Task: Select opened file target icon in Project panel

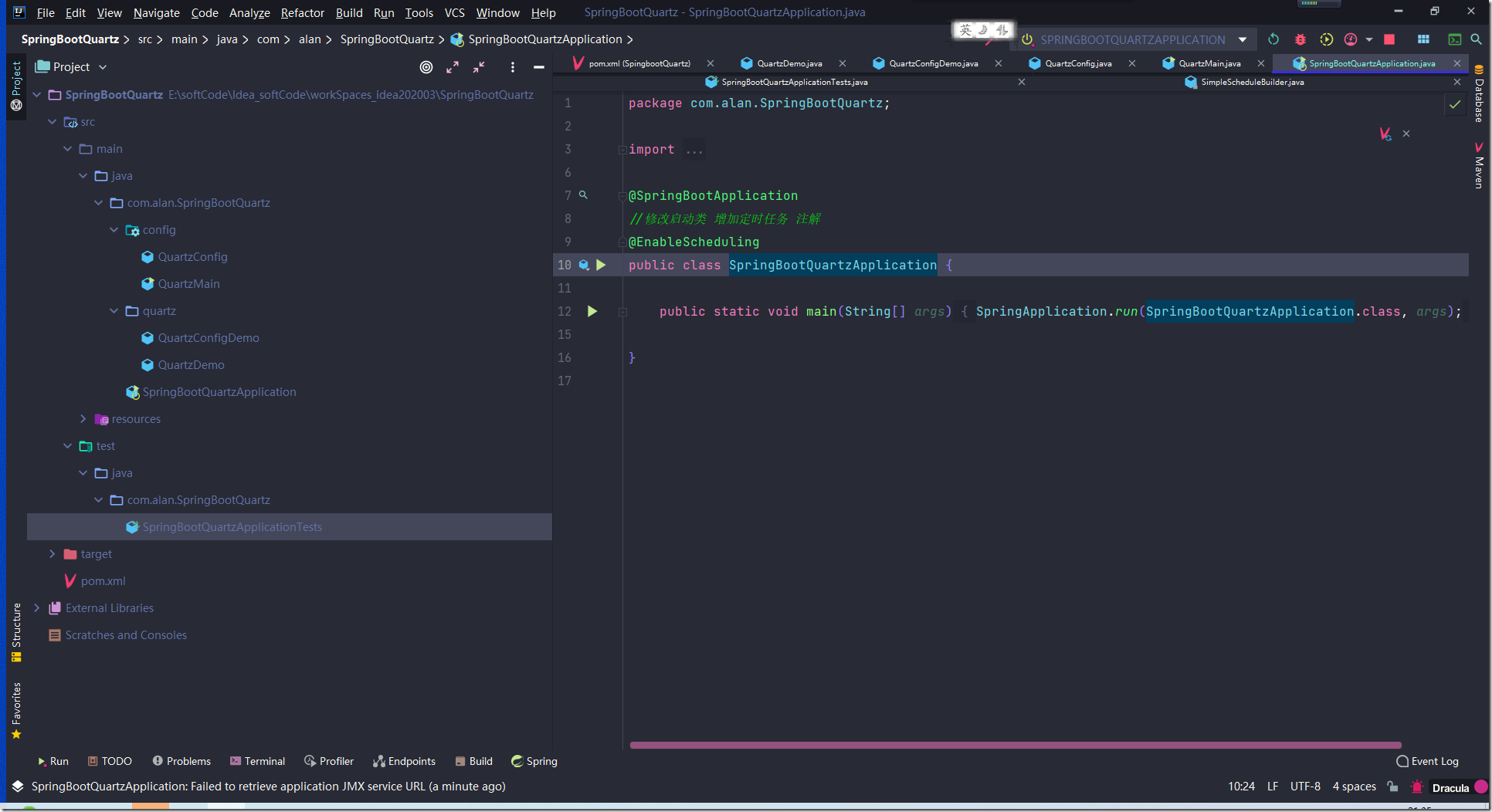Action: pyautogui.click(x=426, y=67)
